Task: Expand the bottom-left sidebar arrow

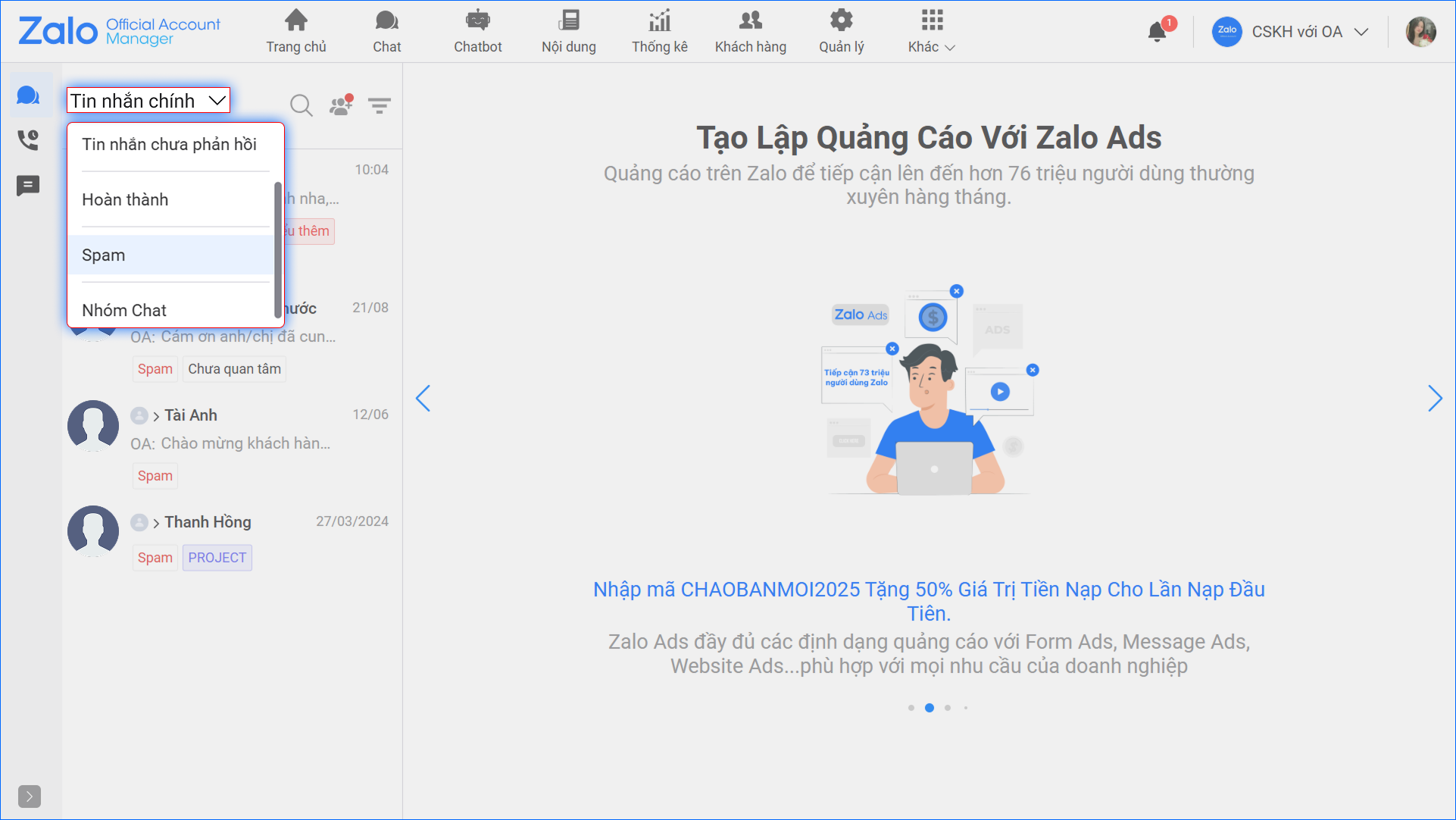Action: (x=30, y=796)
